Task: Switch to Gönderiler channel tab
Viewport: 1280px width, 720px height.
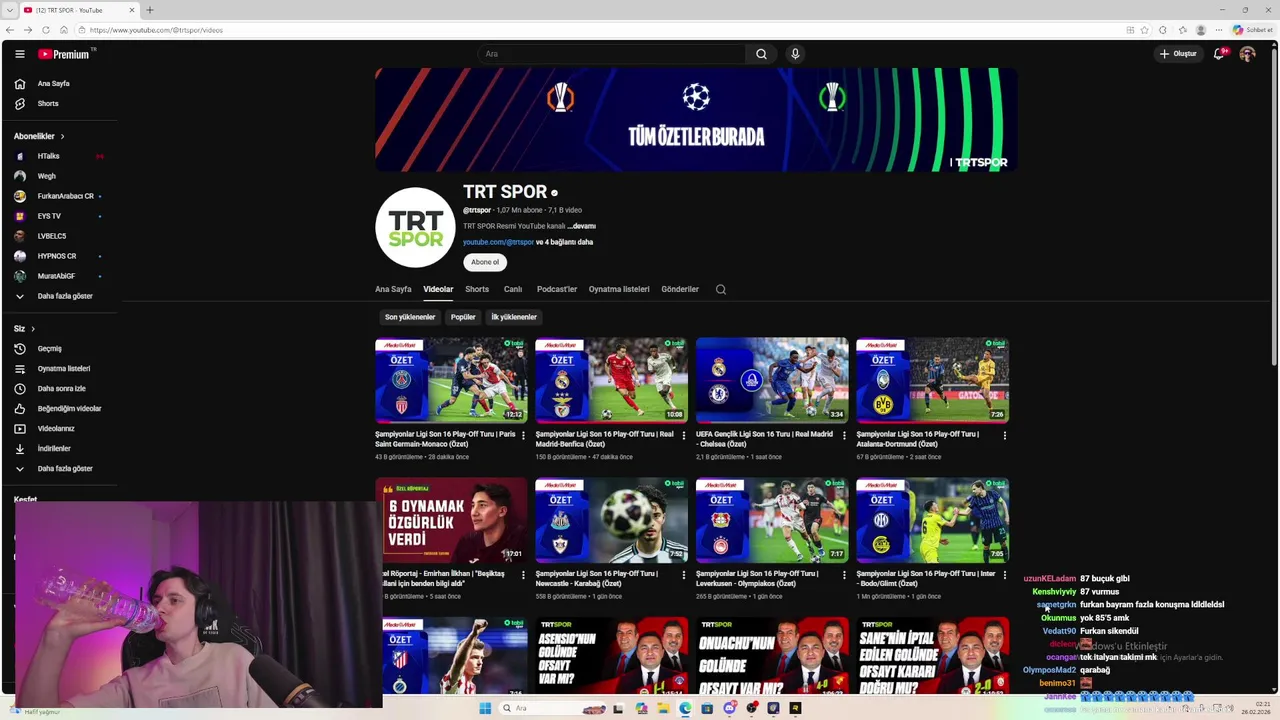Action: 680,289
